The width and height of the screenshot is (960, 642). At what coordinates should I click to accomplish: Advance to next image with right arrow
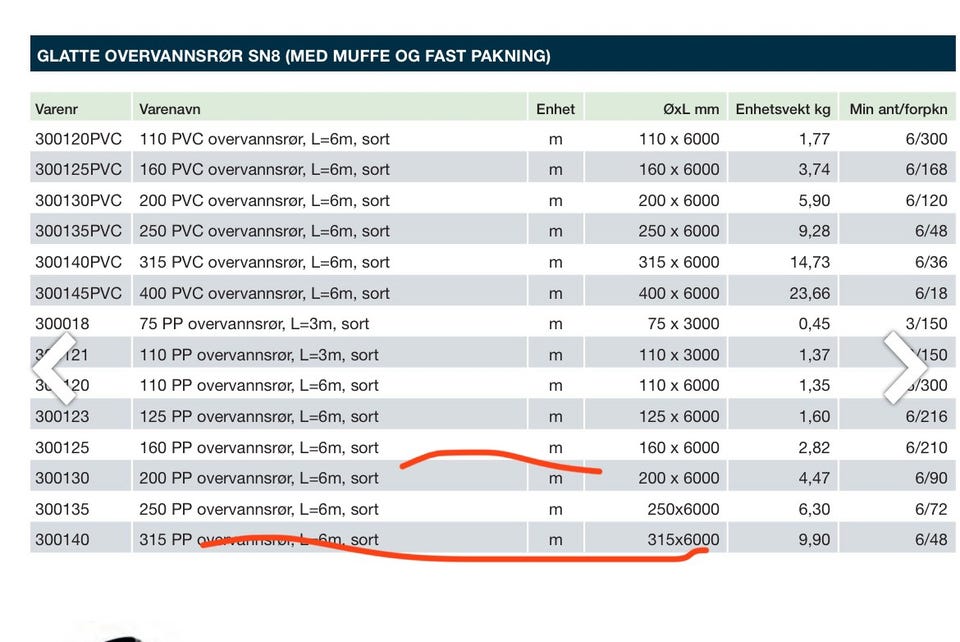pyautogui.click(x=904, y=368)
